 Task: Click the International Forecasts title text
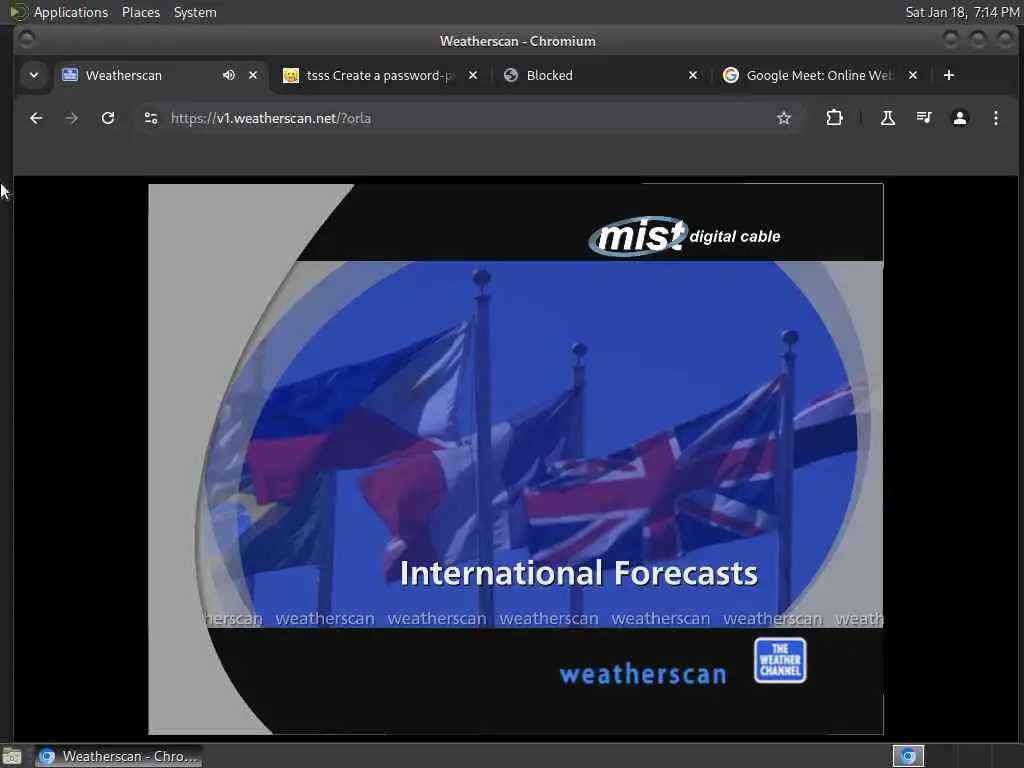579,573
